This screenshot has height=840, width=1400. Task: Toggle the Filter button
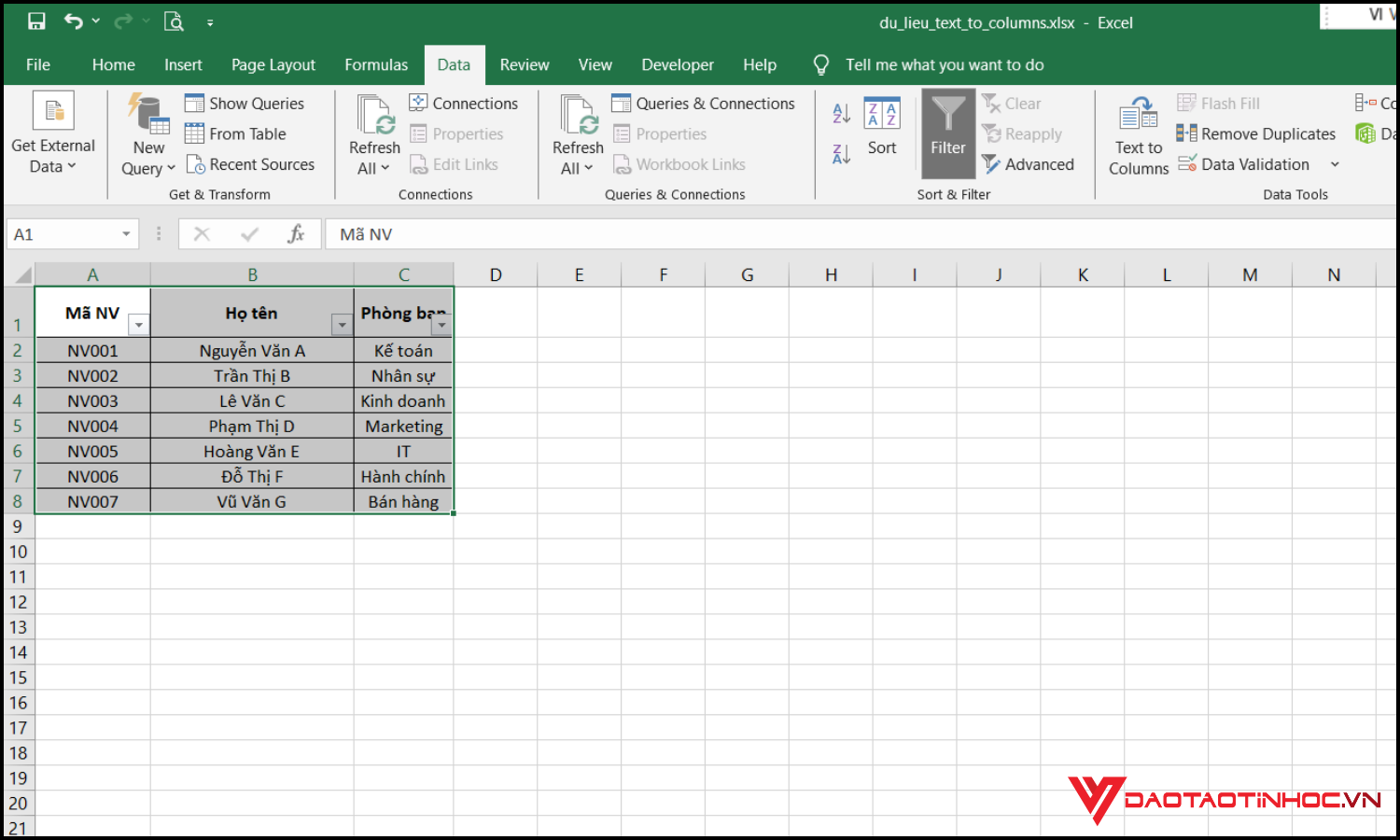point(948,133)
